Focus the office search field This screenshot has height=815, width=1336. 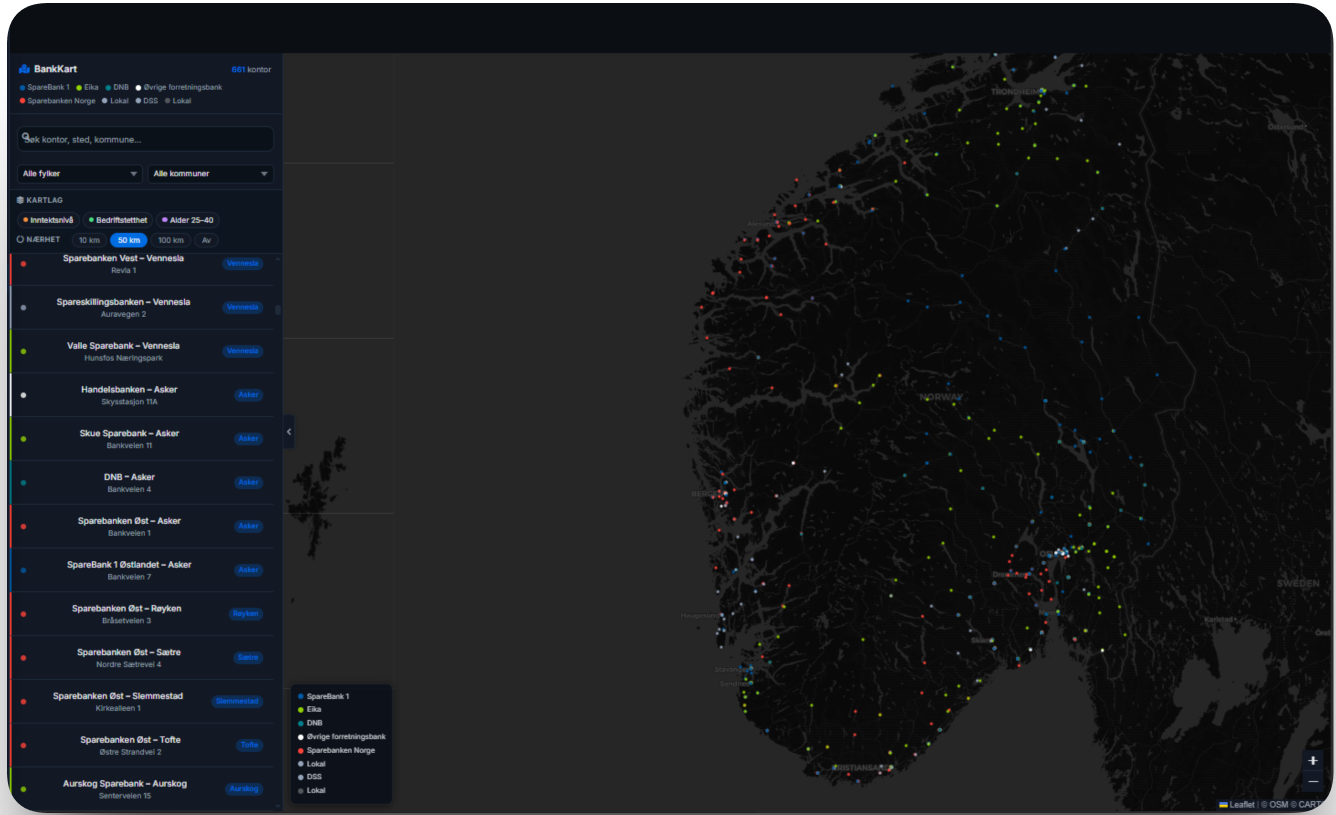tap(146, 139)
